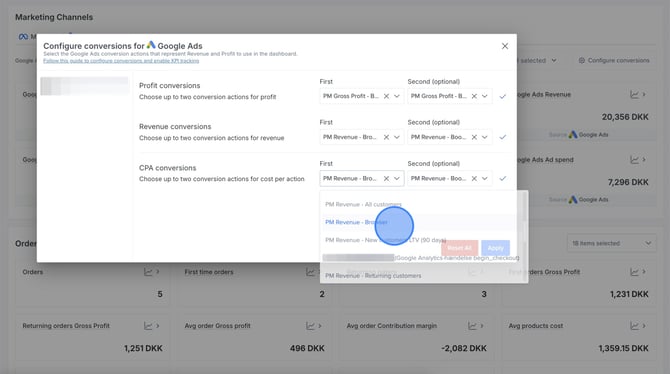
Task: Open chart for Google Ads Revenue card
Action: [635, 94]
